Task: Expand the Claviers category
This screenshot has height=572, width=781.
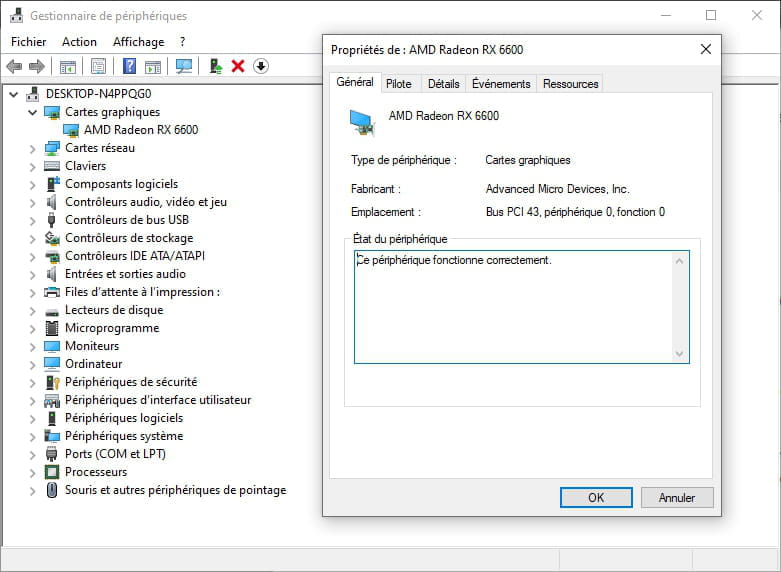Action: click(x=33, y=166)
